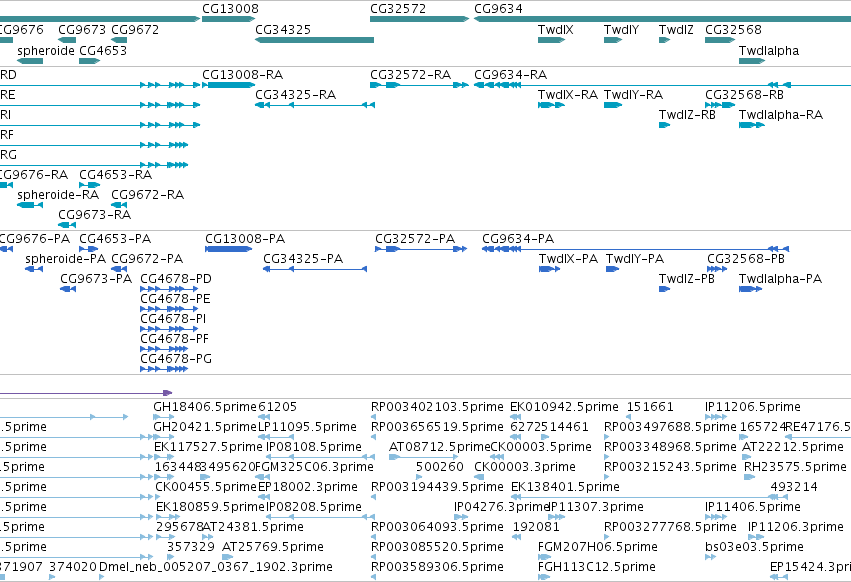Screen dimensions: 851x582
Task: Click the CG34325-RA transcript label
Action: click(295, 94)
